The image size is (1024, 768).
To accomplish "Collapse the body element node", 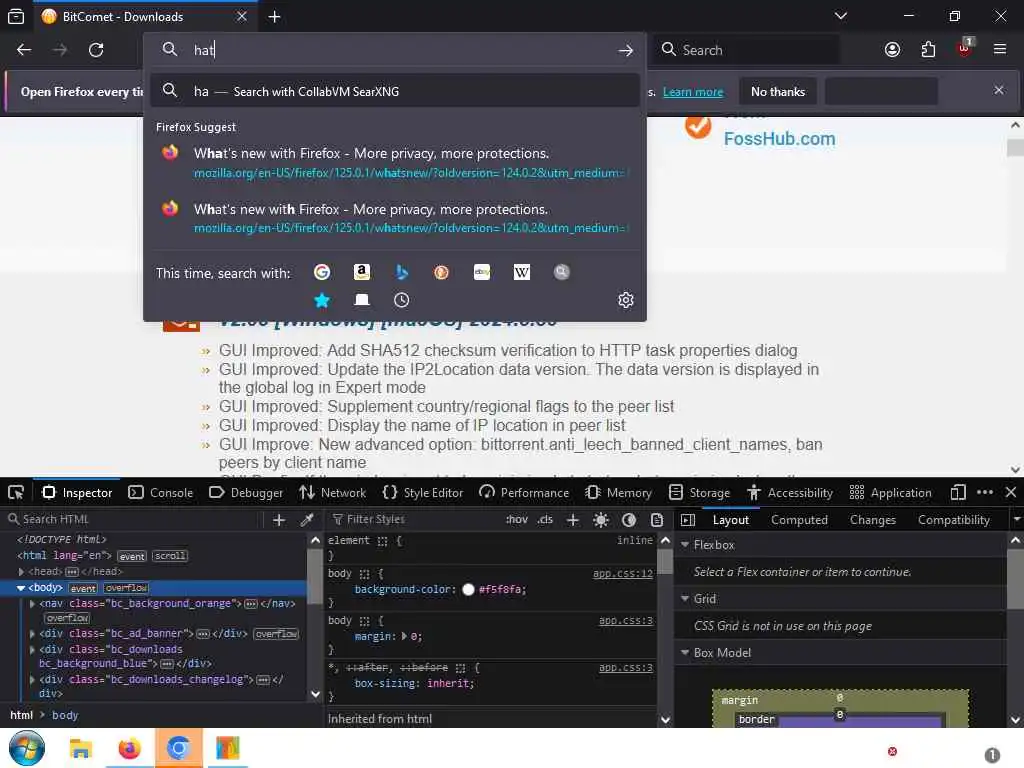I will [x=21, y=588].
